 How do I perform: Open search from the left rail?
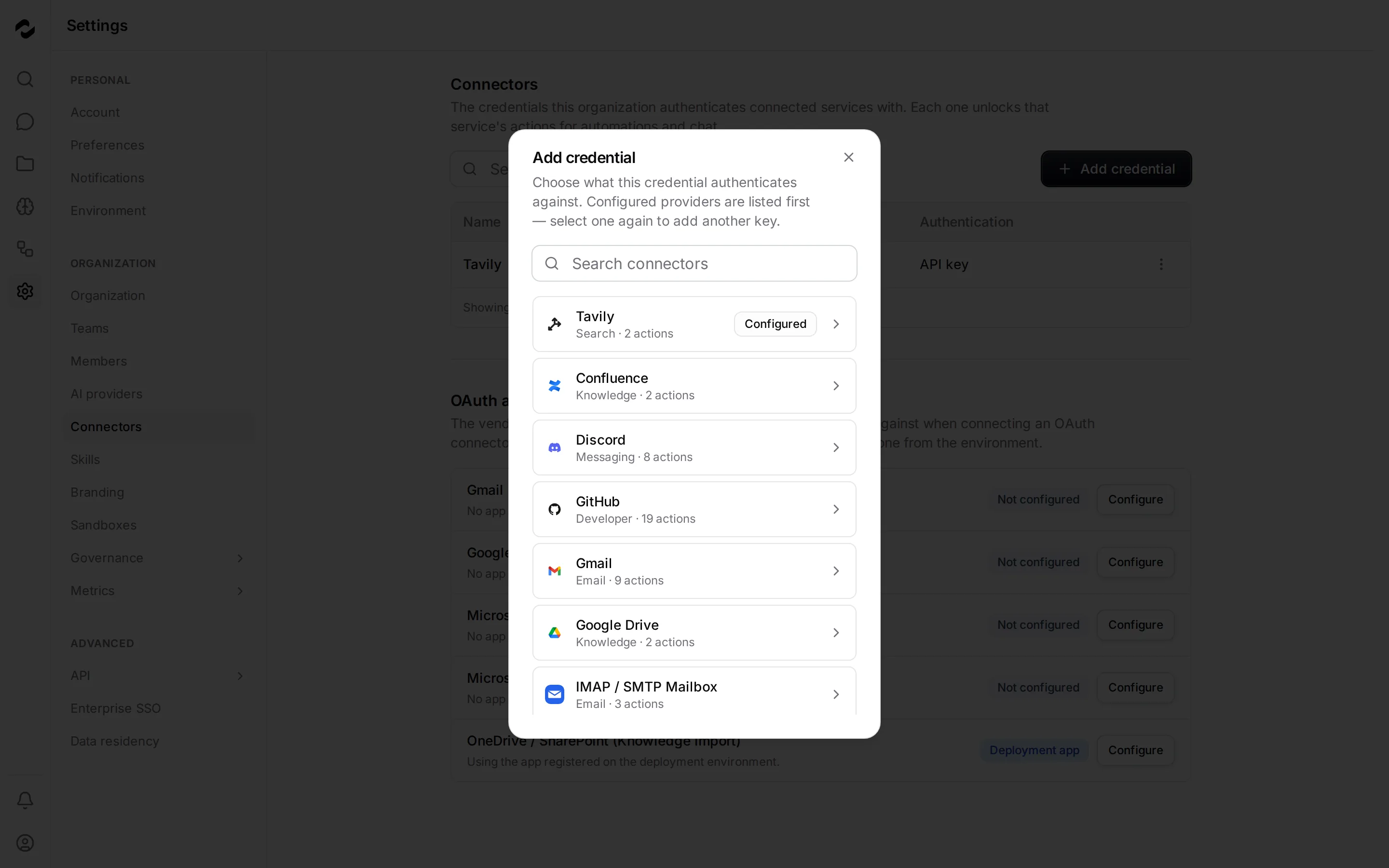click(x=25, y=79)
